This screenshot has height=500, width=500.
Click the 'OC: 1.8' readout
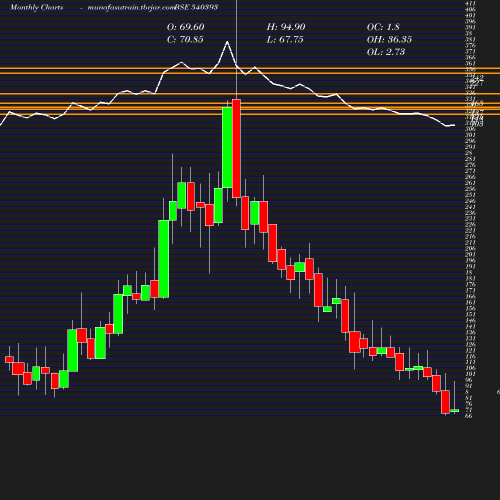point(383,27)
